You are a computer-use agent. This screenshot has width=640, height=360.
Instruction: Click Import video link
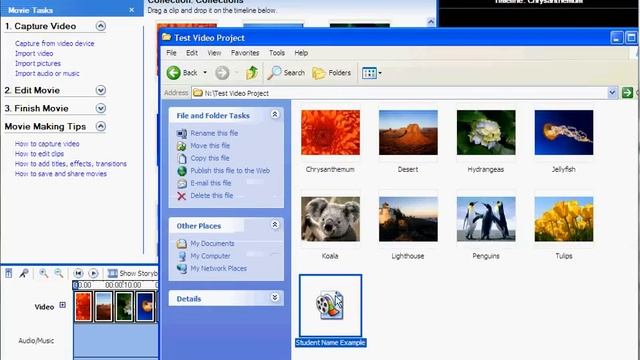pyautogui.click(x=34, y=53)
